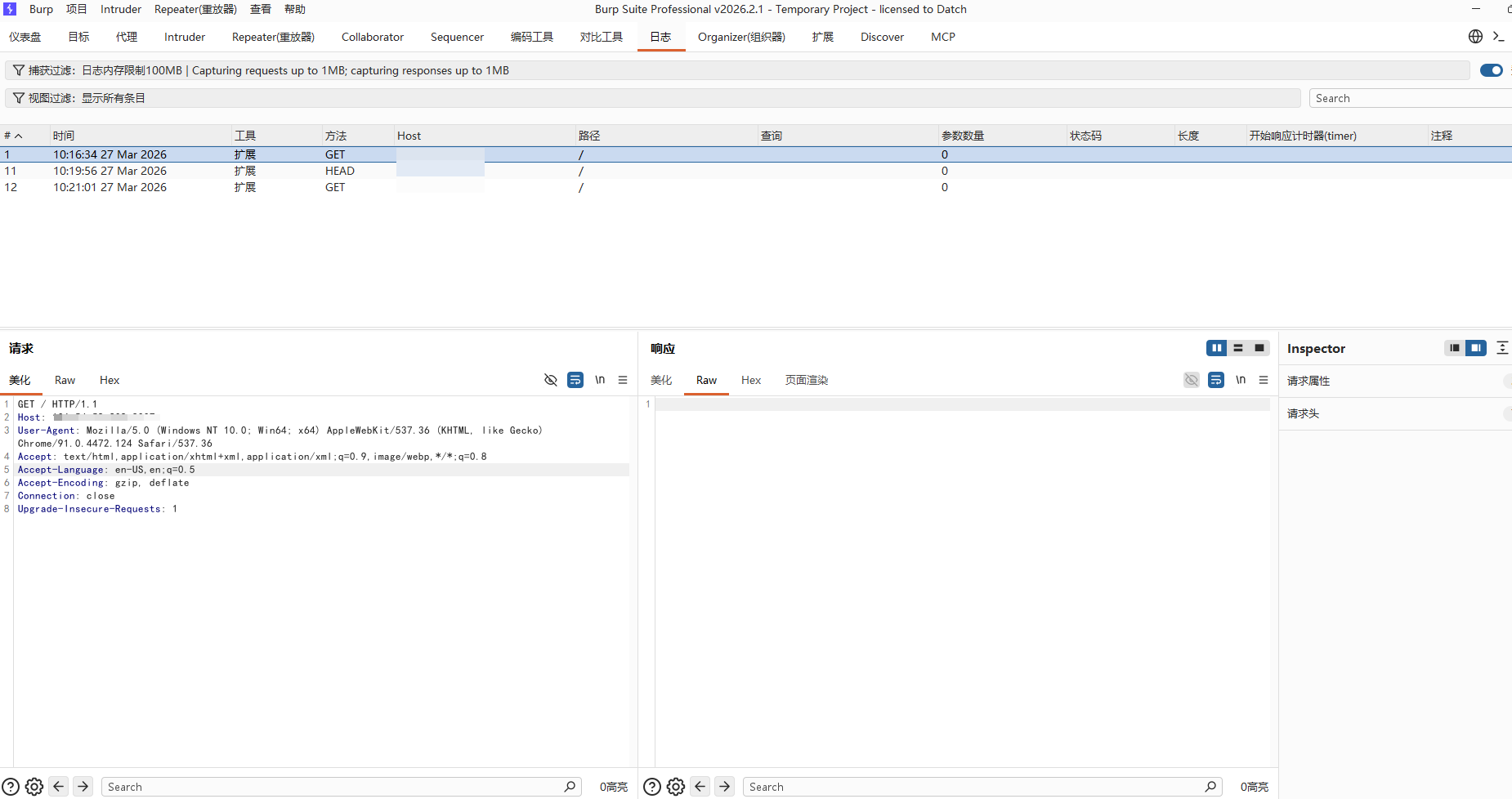Open the Intruder menu in the menu bar
This screenshot has height=799, width=1512.
coord(121,9)
